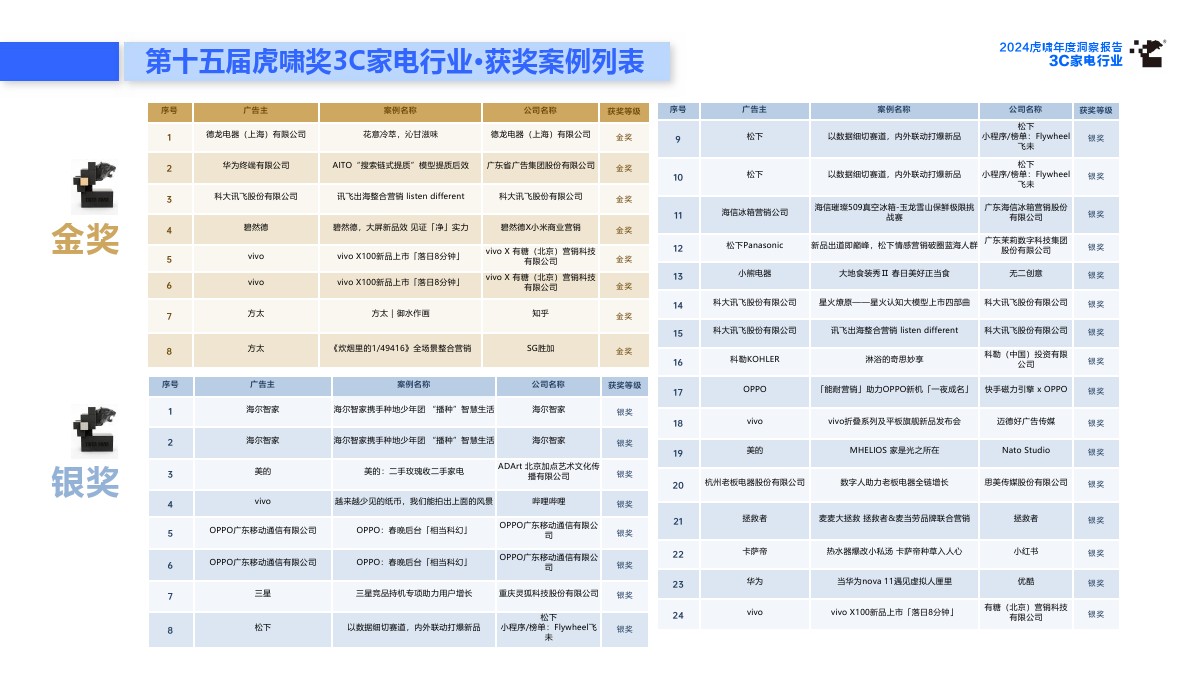Select case vivo折叠系列及平板旗舰新品发布会
This screenshot has width=1200, height=675.
[894, 422]
